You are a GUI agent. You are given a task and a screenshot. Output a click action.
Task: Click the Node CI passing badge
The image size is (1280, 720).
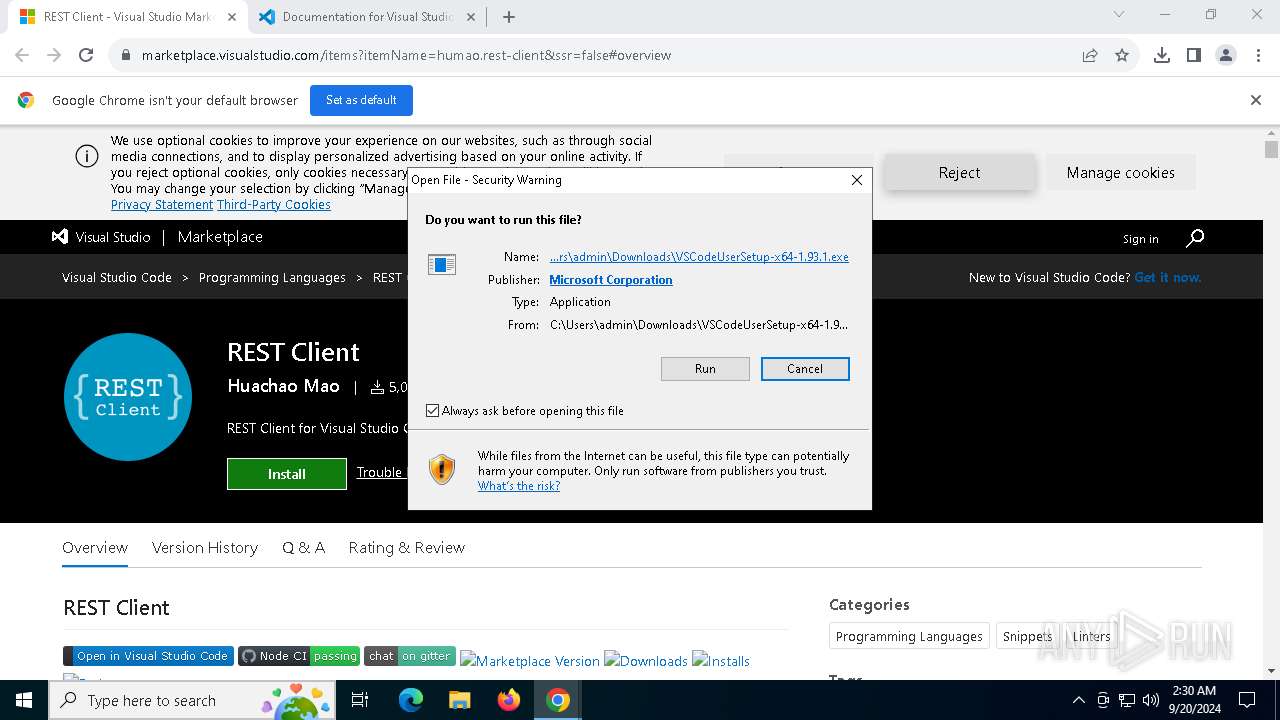299,656
